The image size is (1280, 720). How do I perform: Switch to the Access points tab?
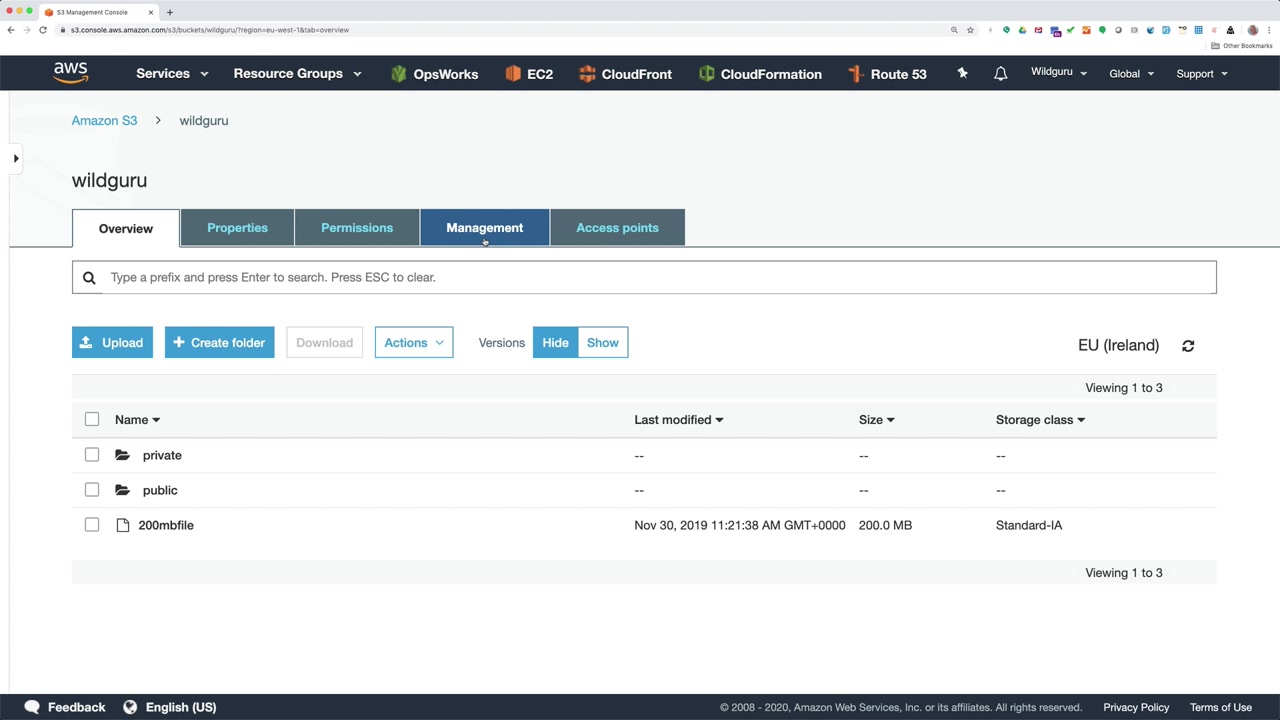pos(617,228)
